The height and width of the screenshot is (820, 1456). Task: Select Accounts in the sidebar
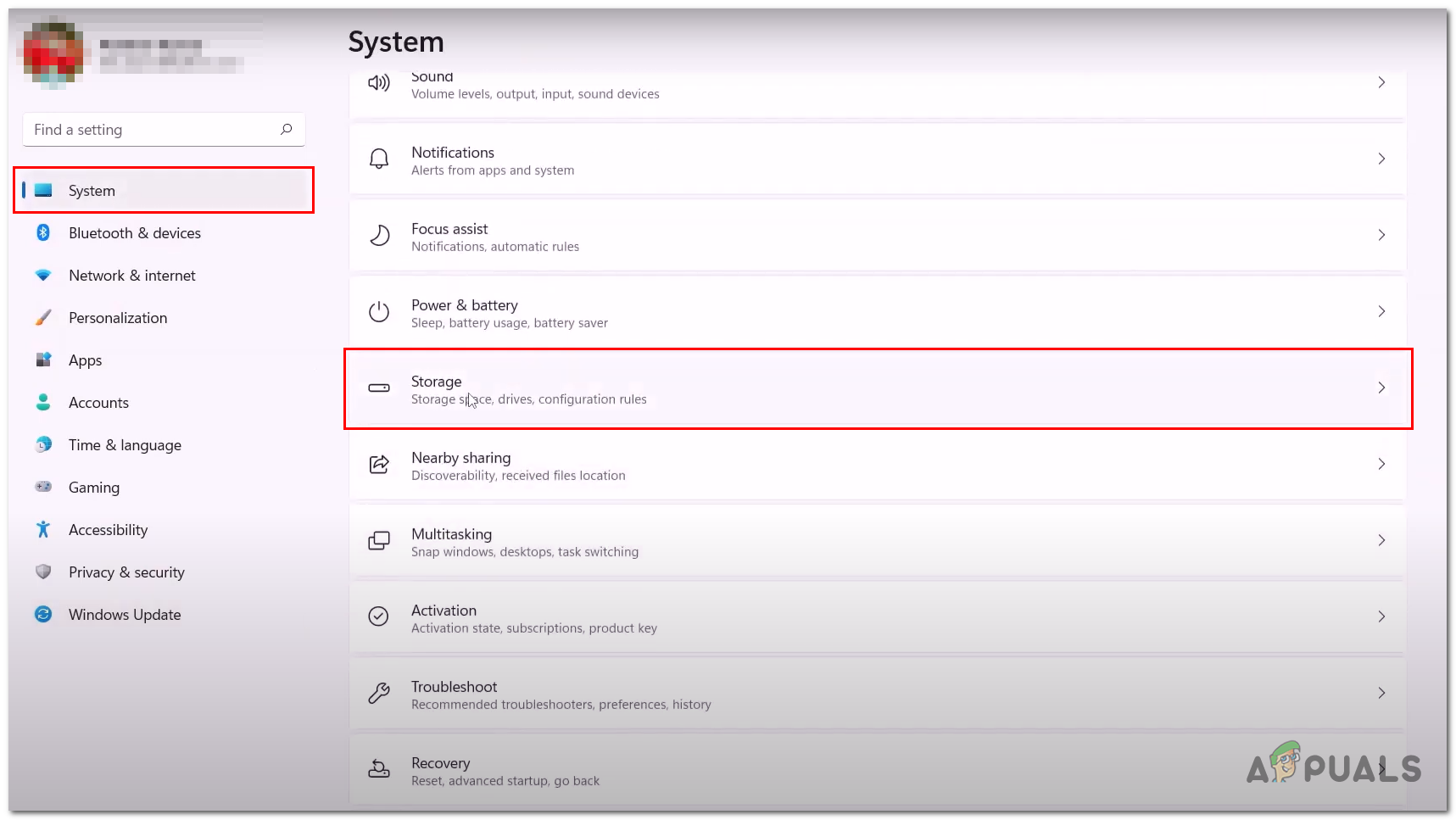click(98, 403)
